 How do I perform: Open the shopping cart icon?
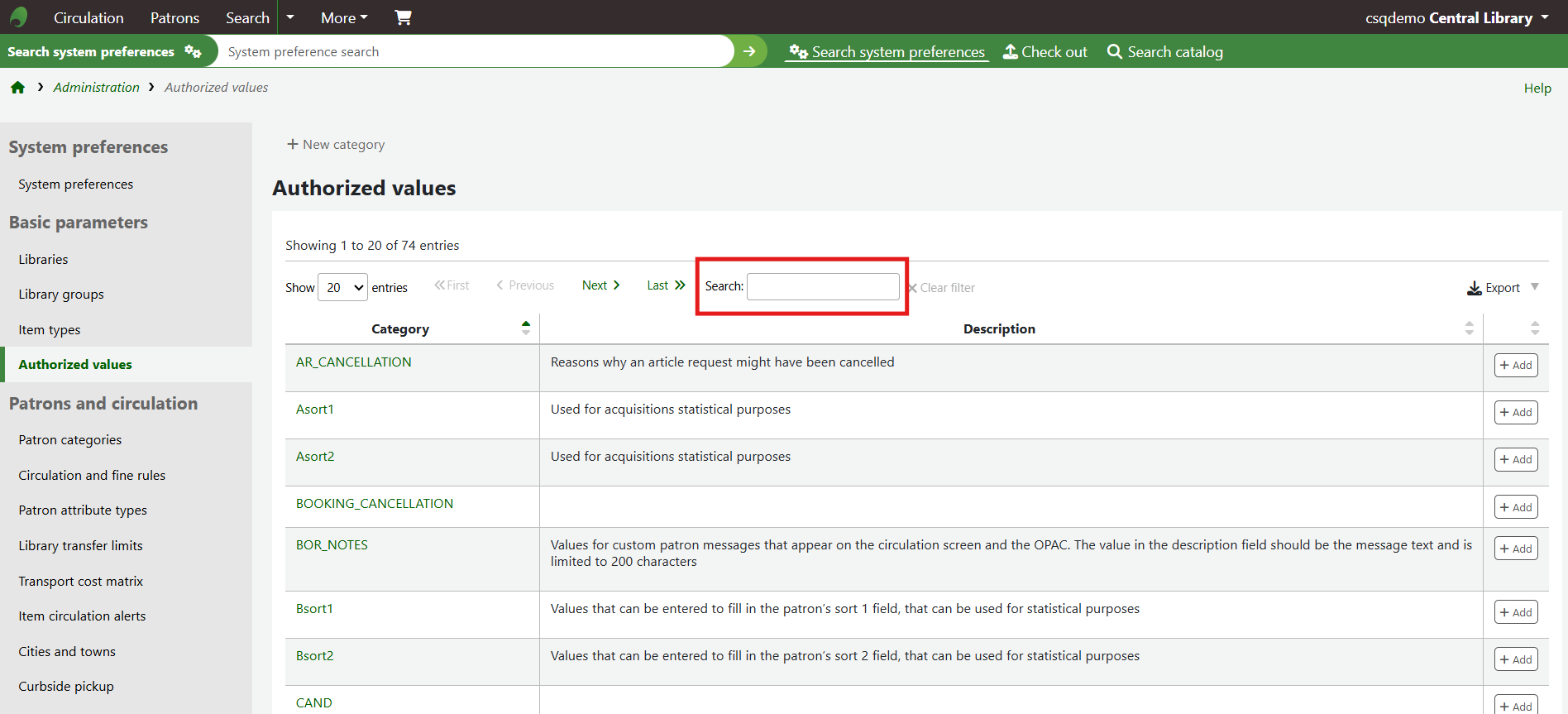[403, 17]
